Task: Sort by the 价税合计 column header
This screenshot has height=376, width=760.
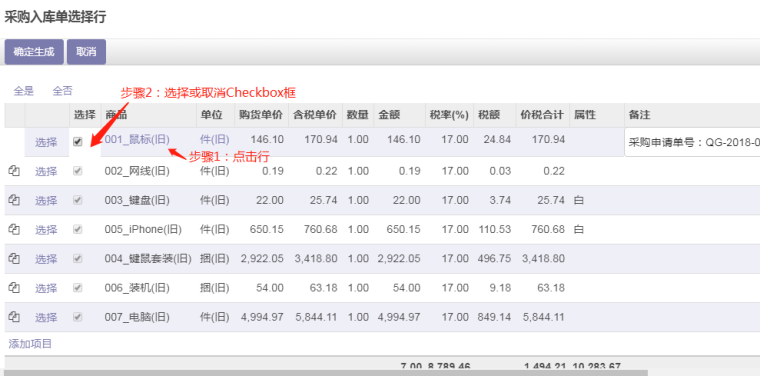Action: 542,115
